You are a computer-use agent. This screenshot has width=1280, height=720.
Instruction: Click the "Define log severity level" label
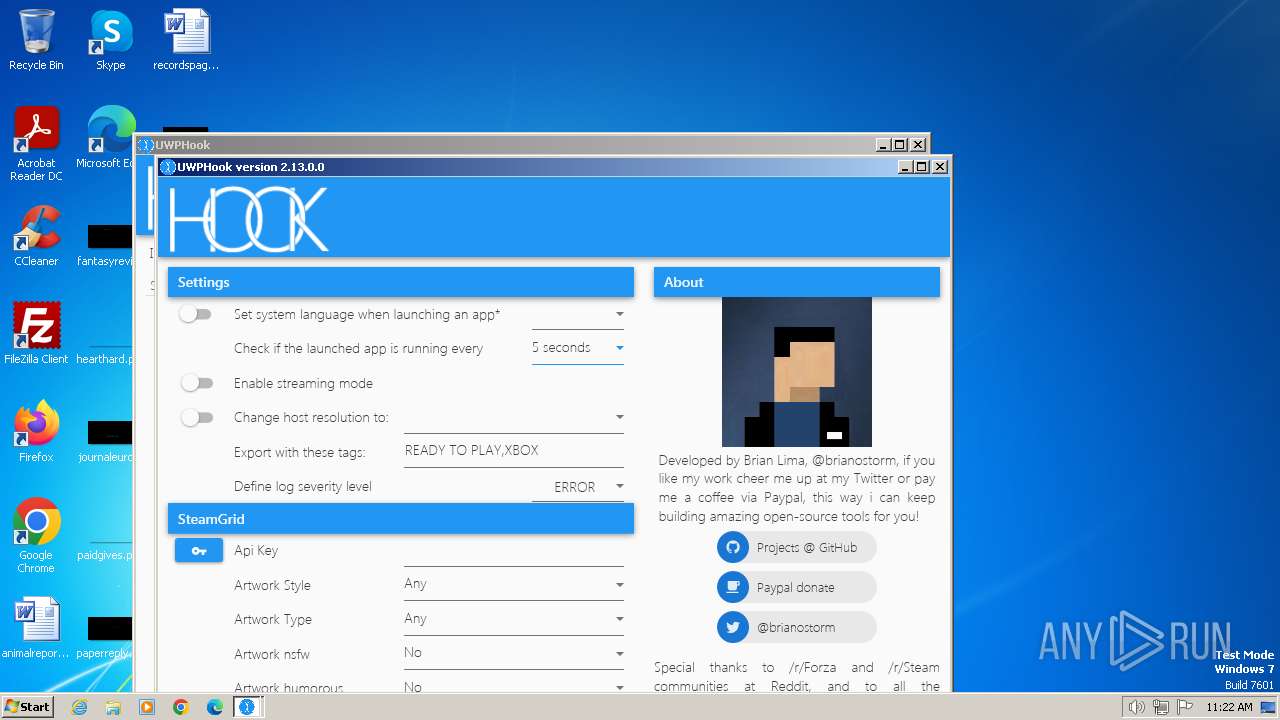303,487
